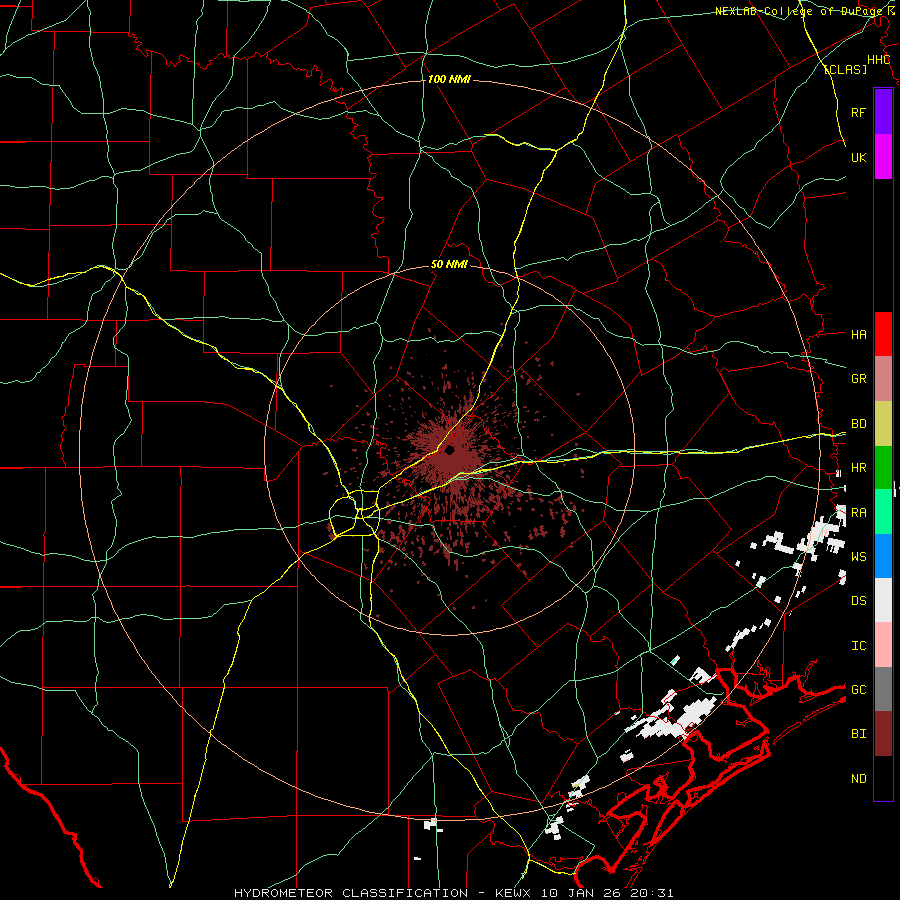The image size is (900, 900).
Task: Click the HHC product label
Action: (x=879, y=60)
